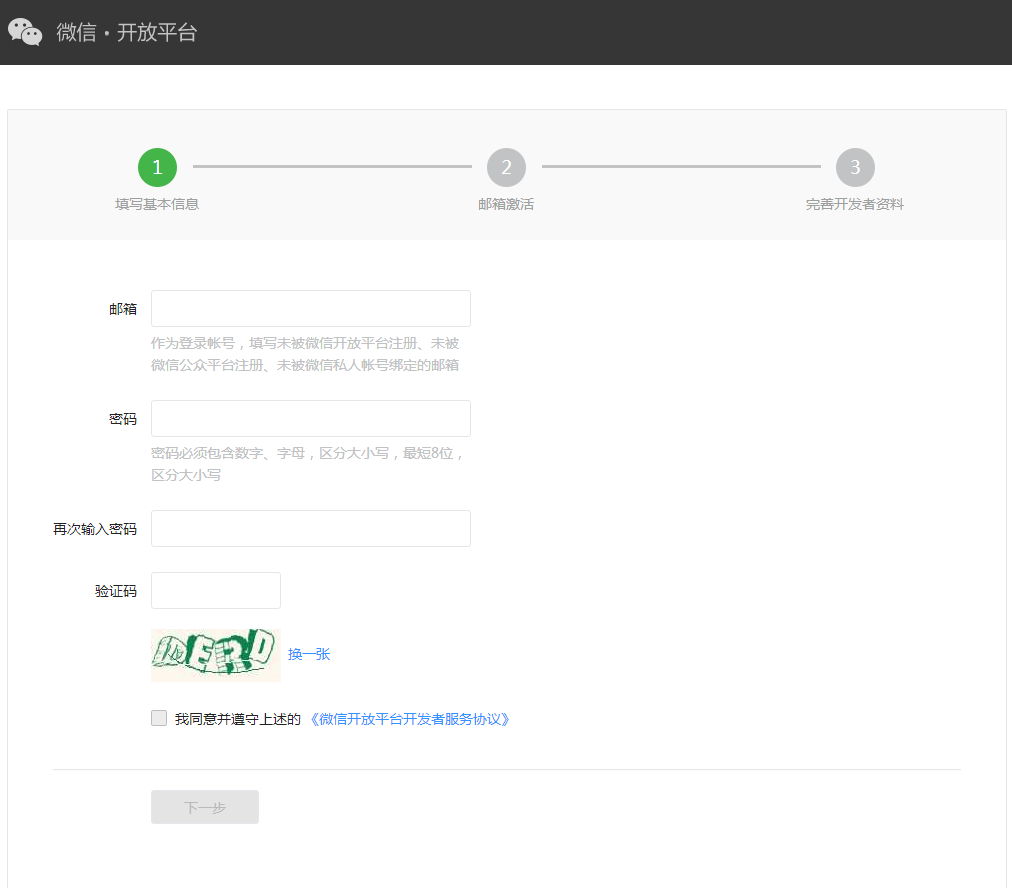Image resolution: width=1012 pixels, height=888 pixels.
Task: Click the 填写基本信息 step label
Action: click(157, 204)
